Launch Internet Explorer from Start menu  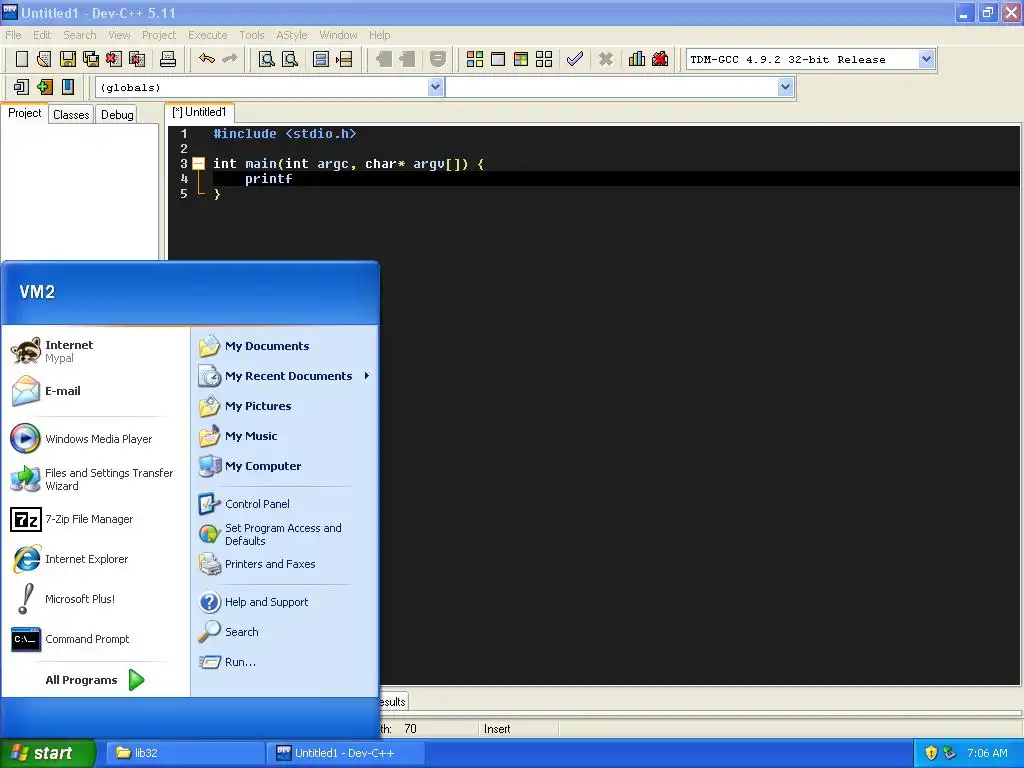[x=95, y=559]
